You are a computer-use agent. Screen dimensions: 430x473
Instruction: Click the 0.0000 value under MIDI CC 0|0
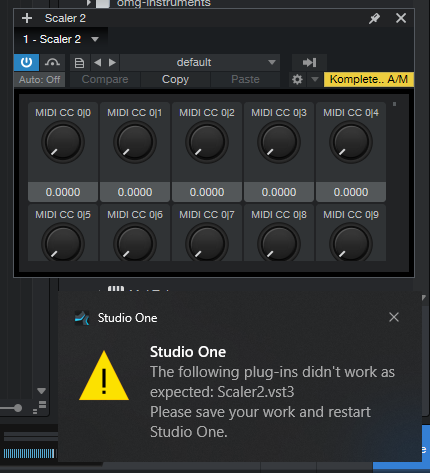pos(63,192)
